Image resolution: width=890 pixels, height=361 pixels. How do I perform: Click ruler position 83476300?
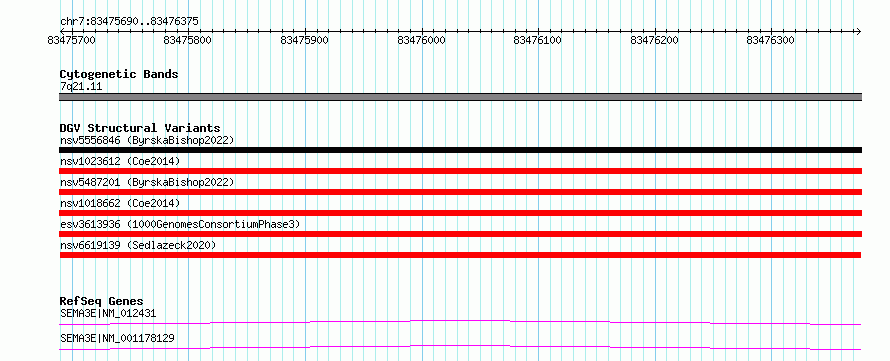tap(771, 40)
